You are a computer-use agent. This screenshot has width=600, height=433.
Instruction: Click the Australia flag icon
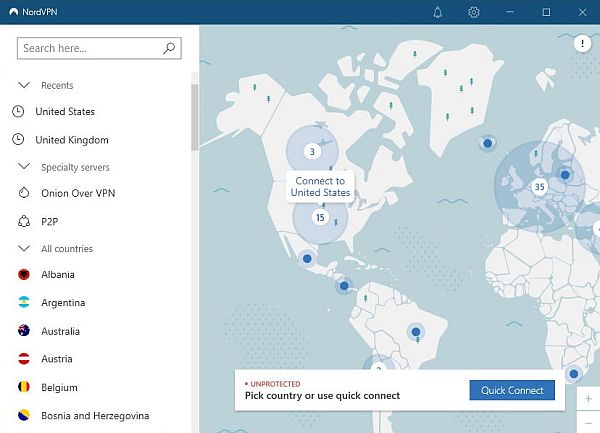click(x=24, y=330)
